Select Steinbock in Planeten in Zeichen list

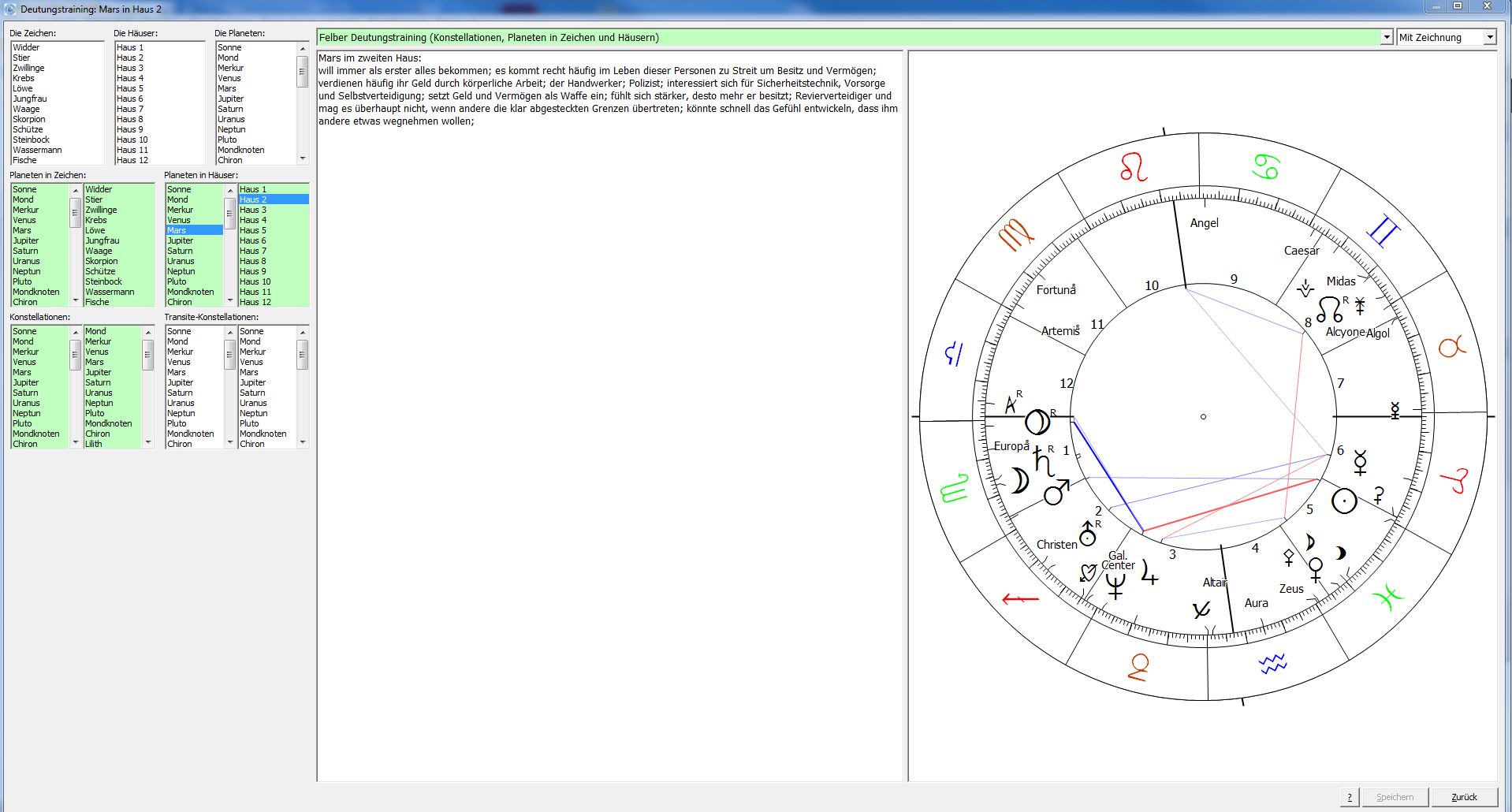118,281
